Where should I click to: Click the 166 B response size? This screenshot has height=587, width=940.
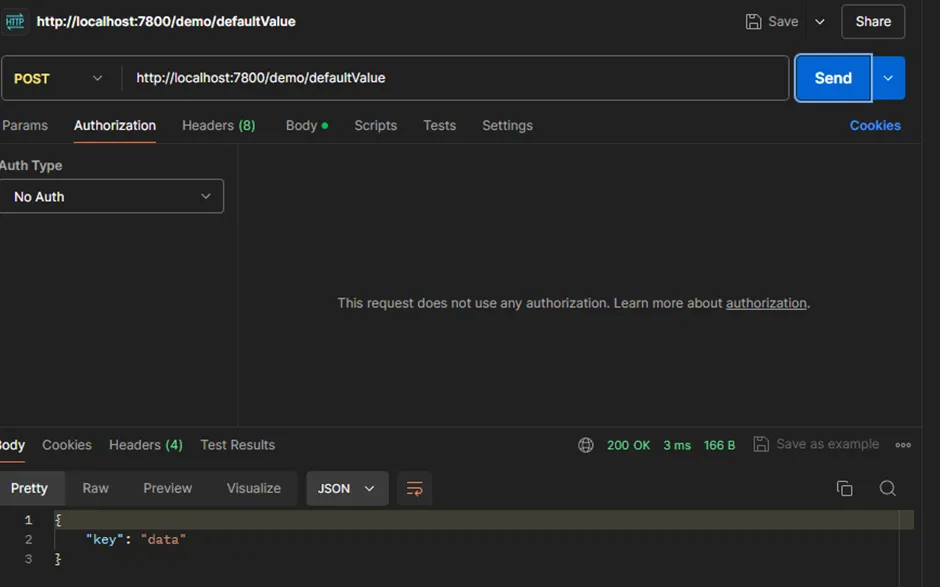coord(719,445)
